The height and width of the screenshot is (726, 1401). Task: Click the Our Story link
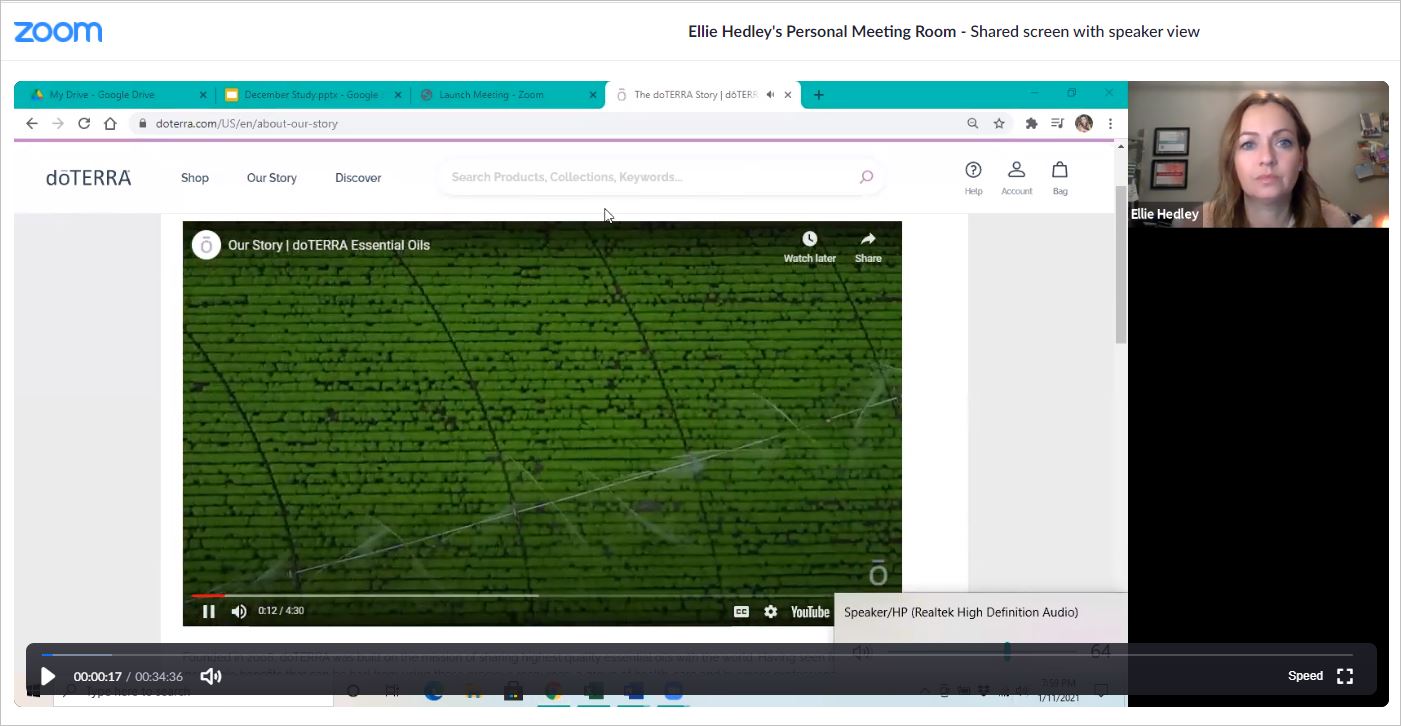272,178
